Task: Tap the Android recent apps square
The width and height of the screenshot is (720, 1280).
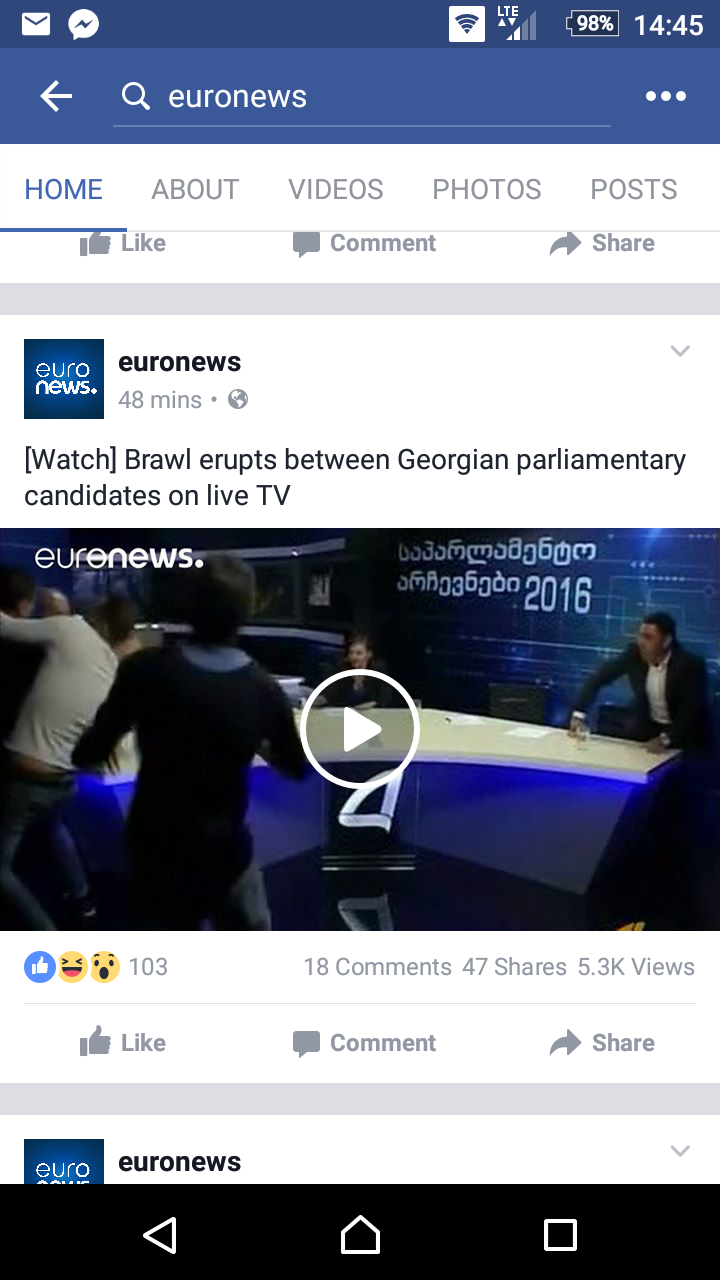Action: (560, 1235)
